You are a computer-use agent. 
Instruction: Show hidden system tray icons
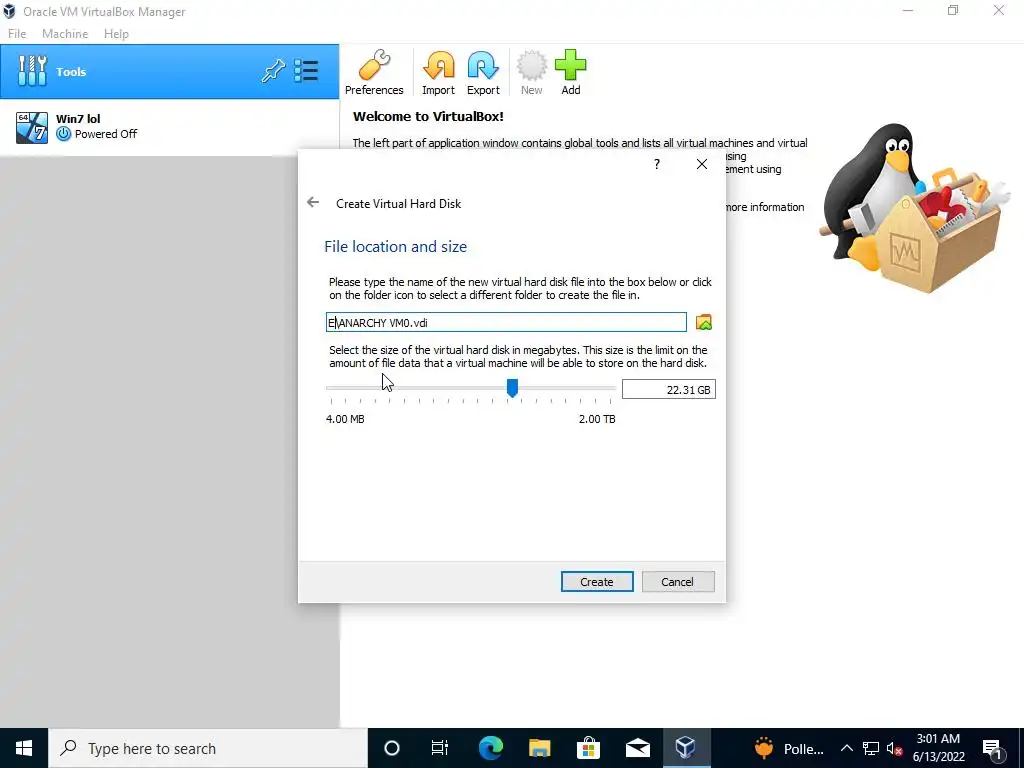point(846,748)
